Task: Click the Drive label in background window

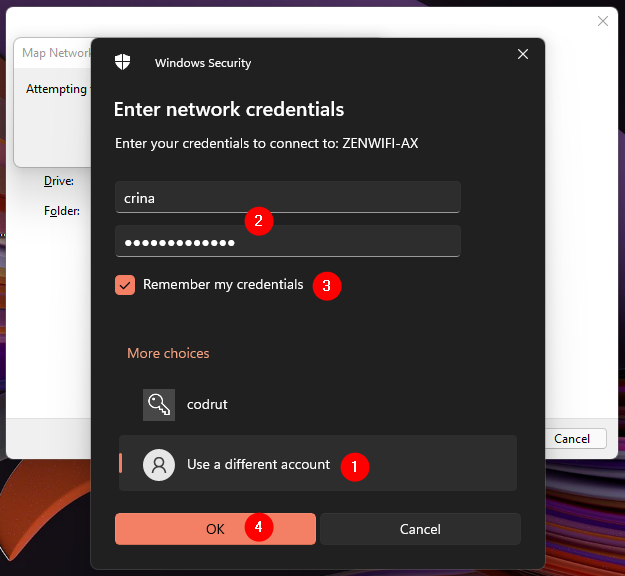Action: pos(59,181)
